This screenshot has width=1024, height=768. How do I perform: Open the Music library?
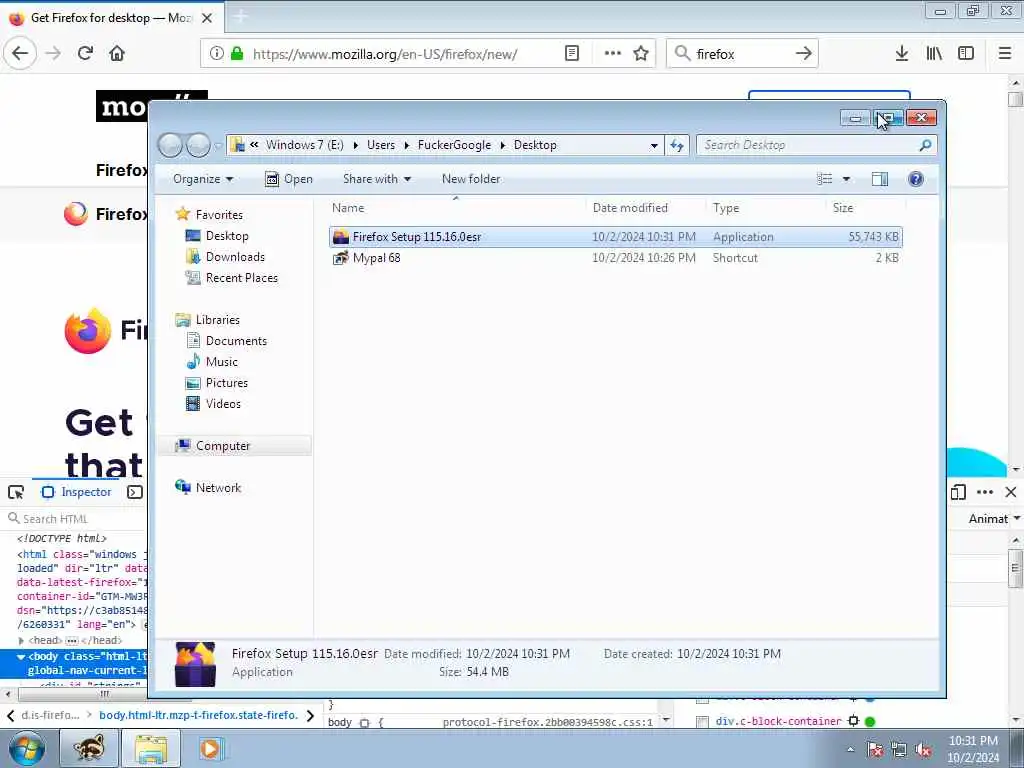click(x=212, y=362)
